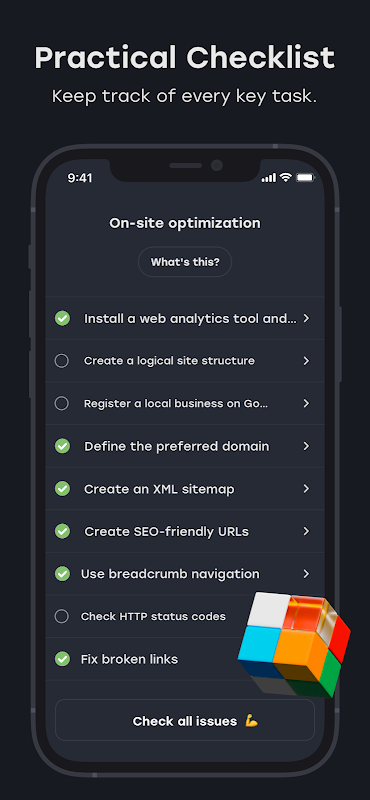The height and width of the screenshot is (800, 370).
Task: Select the Define the preferred domain label
Action: pos(177,446)
